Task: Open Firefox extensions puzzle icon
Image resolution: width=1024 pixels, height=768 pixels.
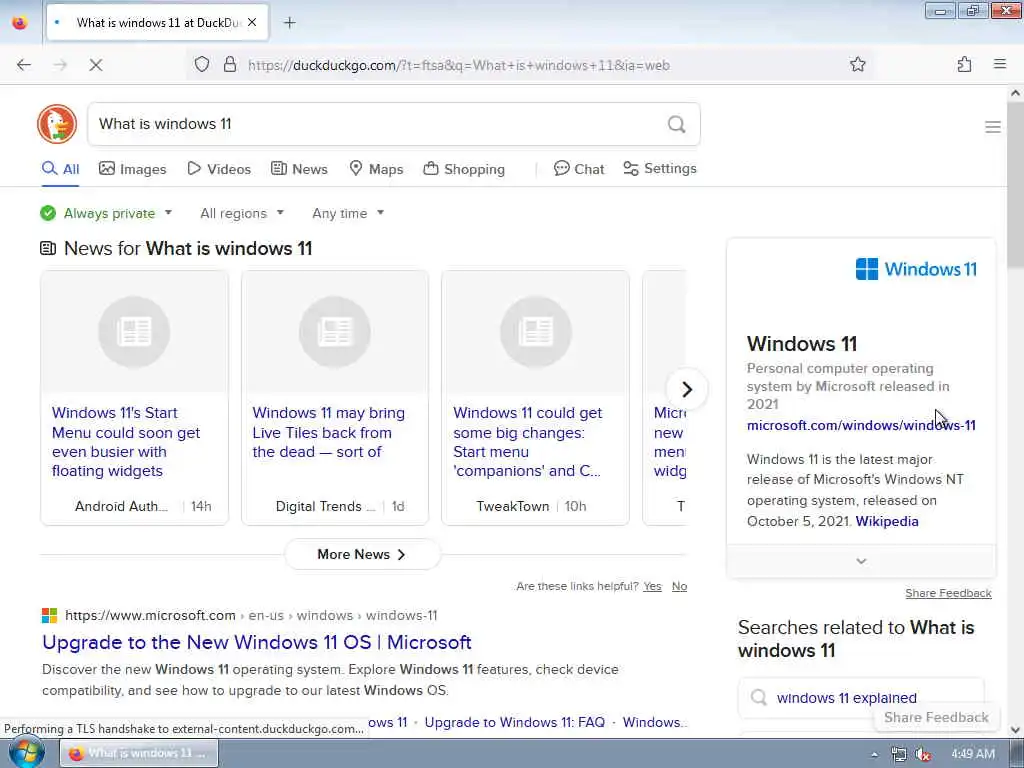Action: pyautogui.click(x=964, y=64)
